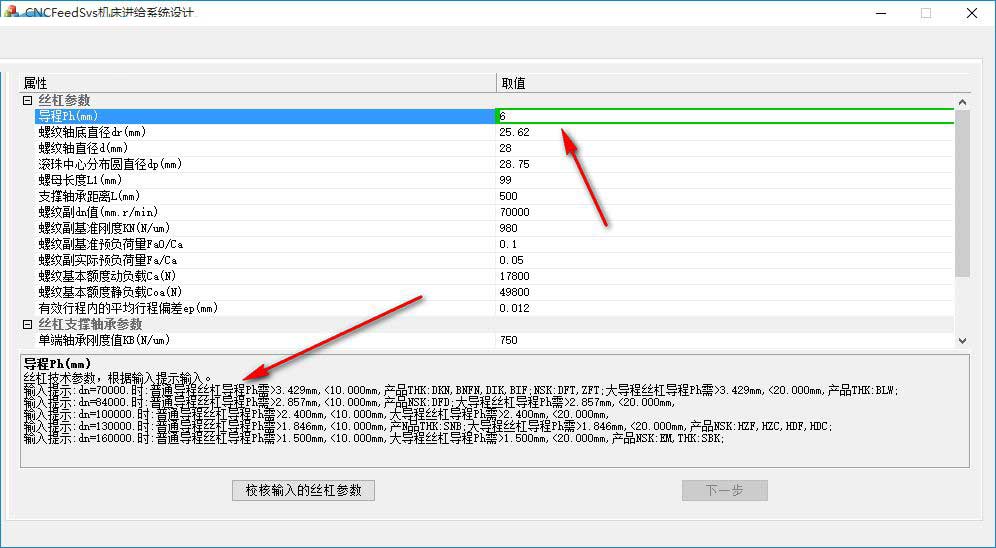This screenshot has height=548, width=996.
Task: Click the value 500 for 支撑轴承距离
Action: (508, 196)
